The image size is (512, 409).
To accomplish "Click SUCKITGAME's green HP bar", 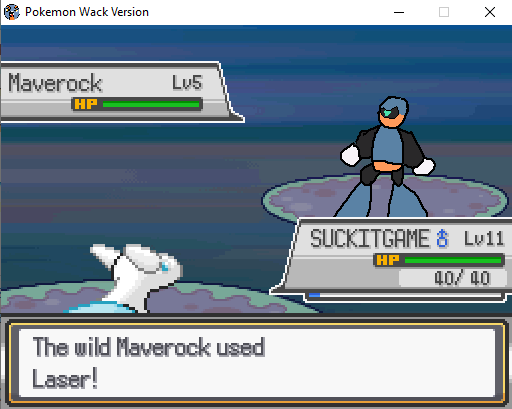I will (x=453, y=260).
